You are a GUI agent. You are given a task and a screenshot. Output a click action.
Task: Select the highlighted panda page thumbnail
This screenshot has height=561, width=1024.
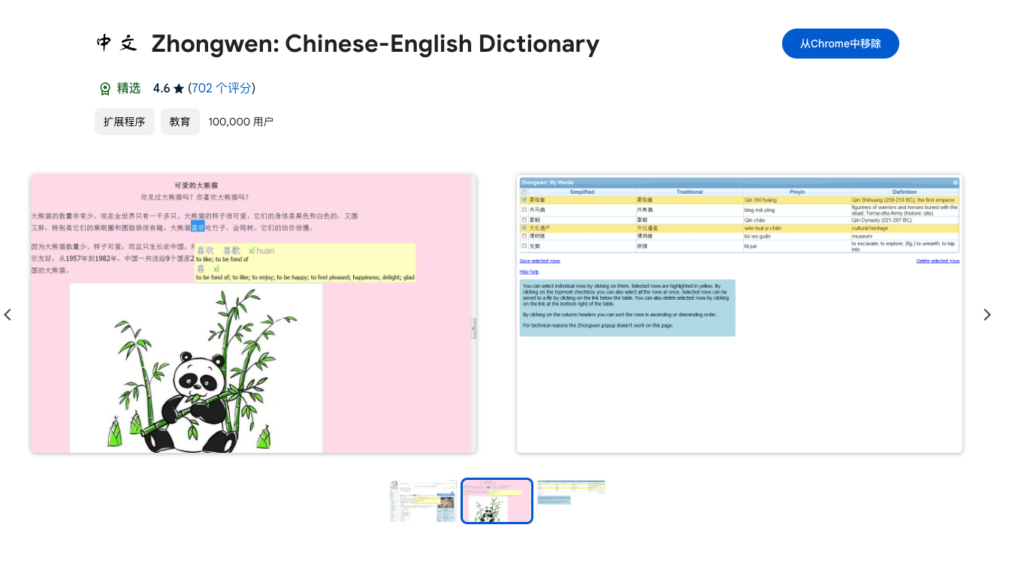tap(497, 500)
